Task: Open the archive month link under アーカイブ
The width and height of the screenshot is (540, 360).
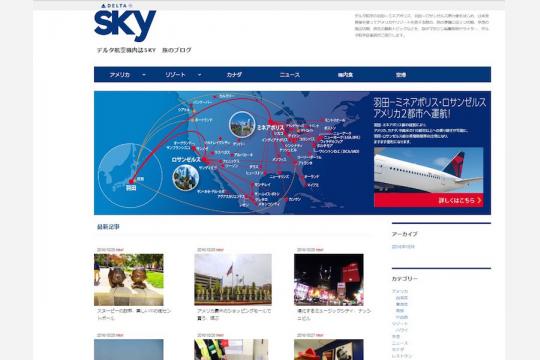Action: coord(403,247)
